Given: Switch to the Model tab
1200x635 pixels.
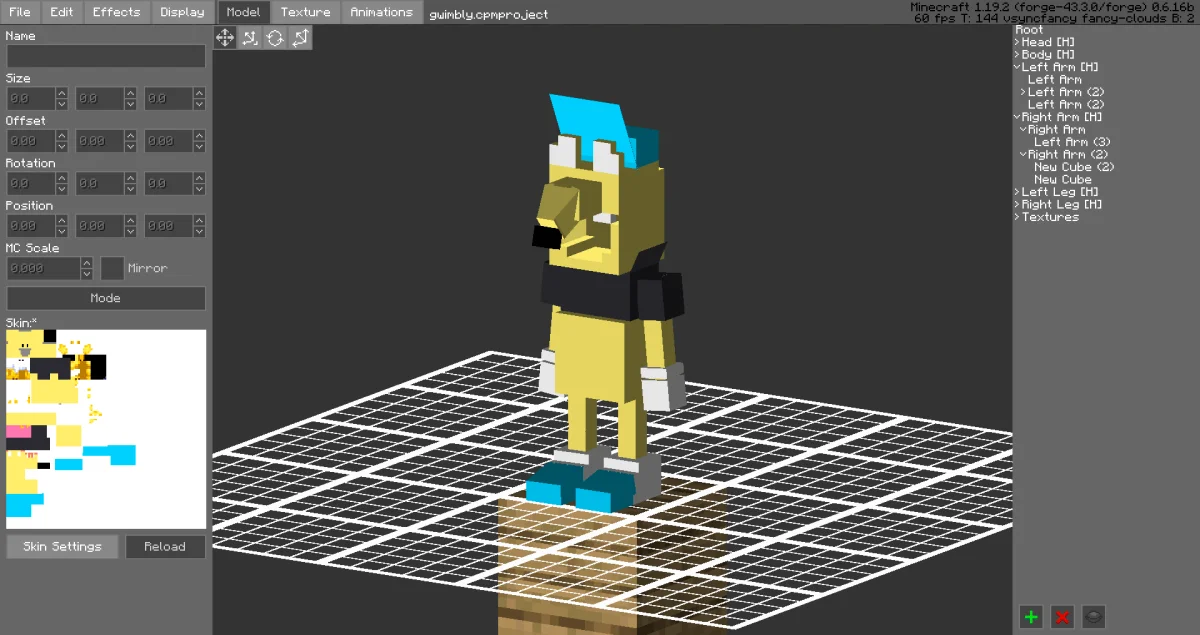Looking at the screenshot, I should pos(243,12).
